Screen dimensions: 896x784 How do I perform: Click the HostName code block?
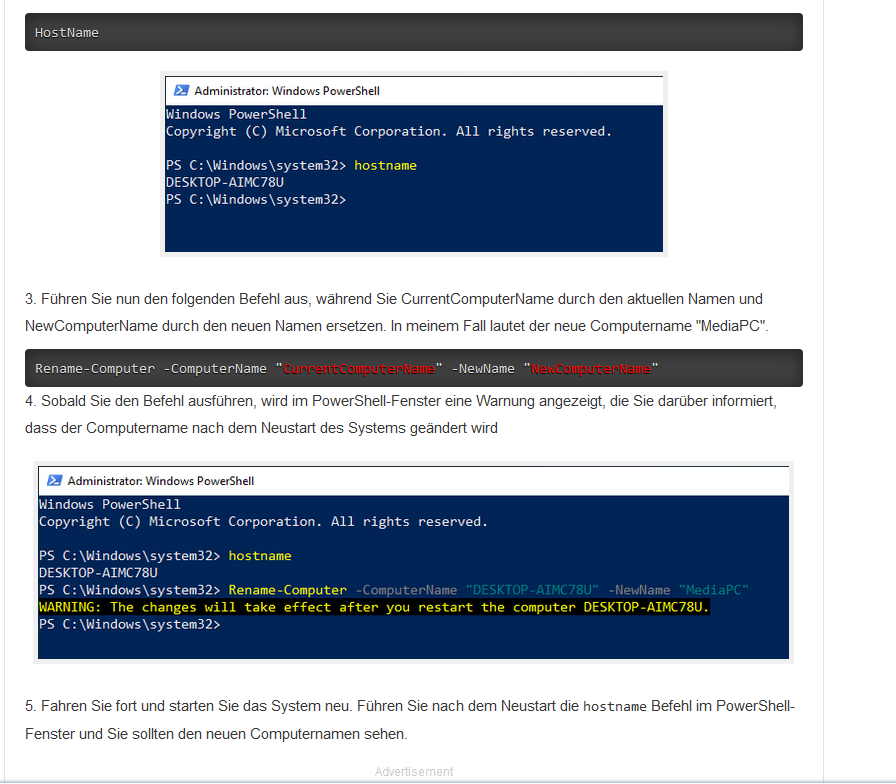pos(414,32)
